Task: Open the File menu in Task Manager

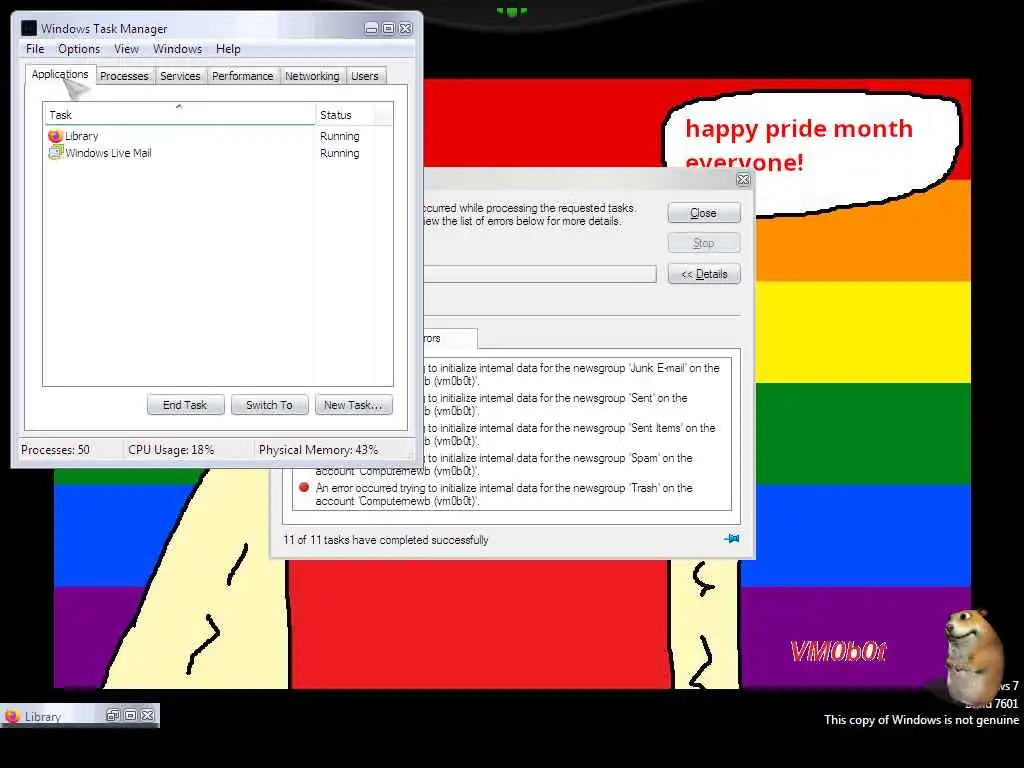Action: 35,49
